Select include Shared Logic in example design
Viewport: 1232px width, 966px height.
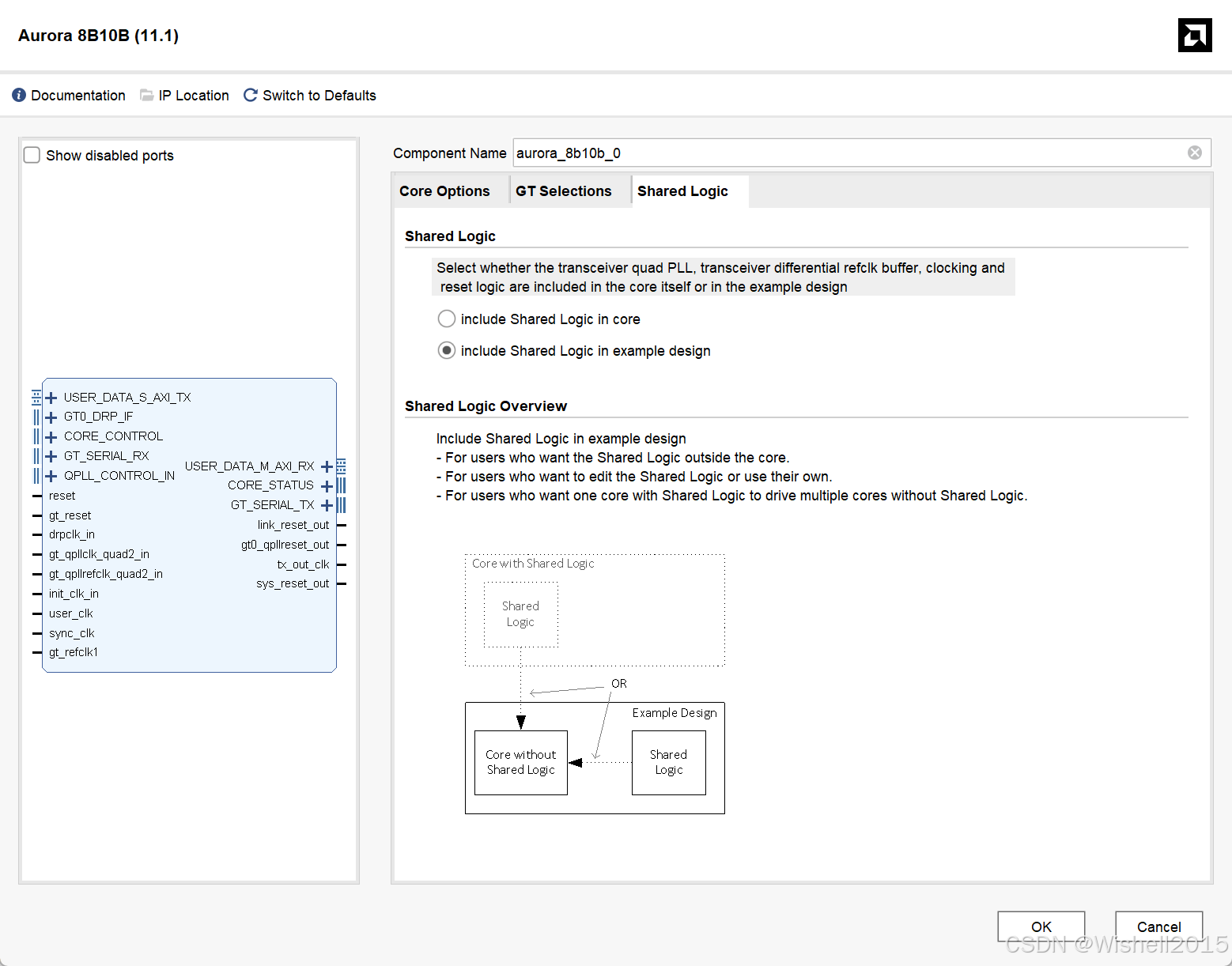(447, 350)
